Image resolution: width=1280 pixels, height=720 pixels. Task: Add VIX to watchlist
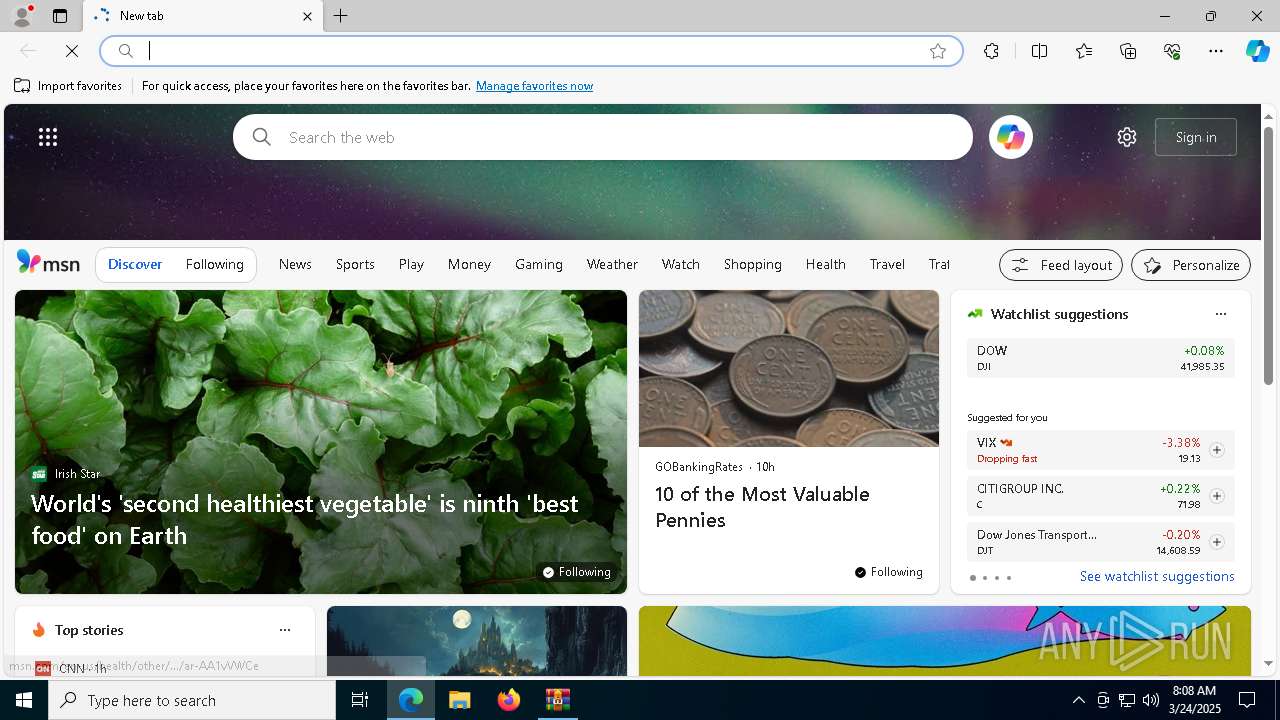coord(1216,450)
